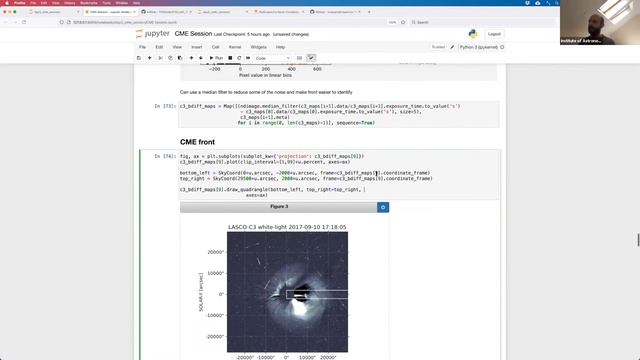This screenshot has height=360, width=640.
Task: Click the Last Checkpoint 5 hours ago text
Action: click(242, 34)
